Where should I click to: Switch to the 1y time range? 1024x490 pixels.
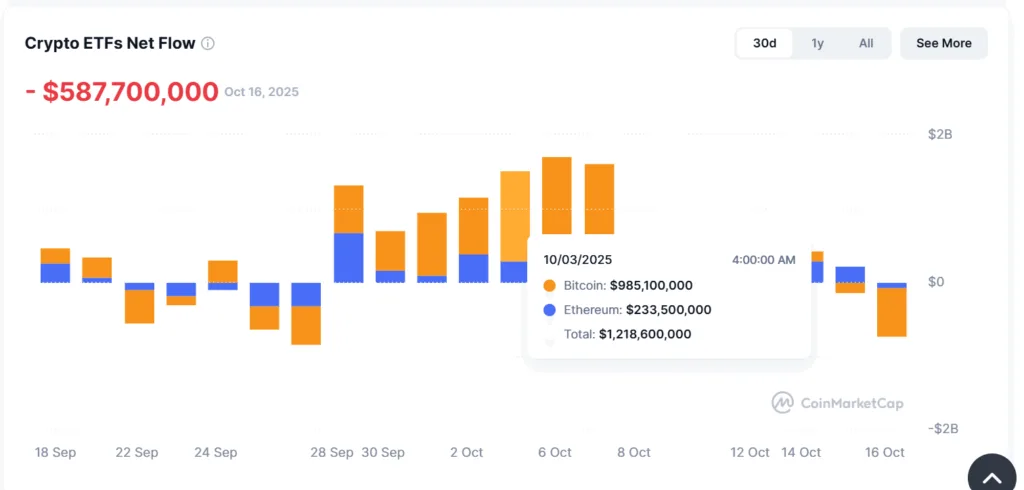tap(817, 43)
